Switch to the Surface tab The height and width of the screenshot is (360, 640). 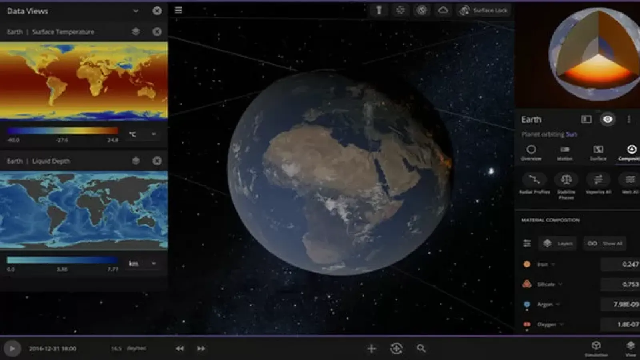point(598,153)
